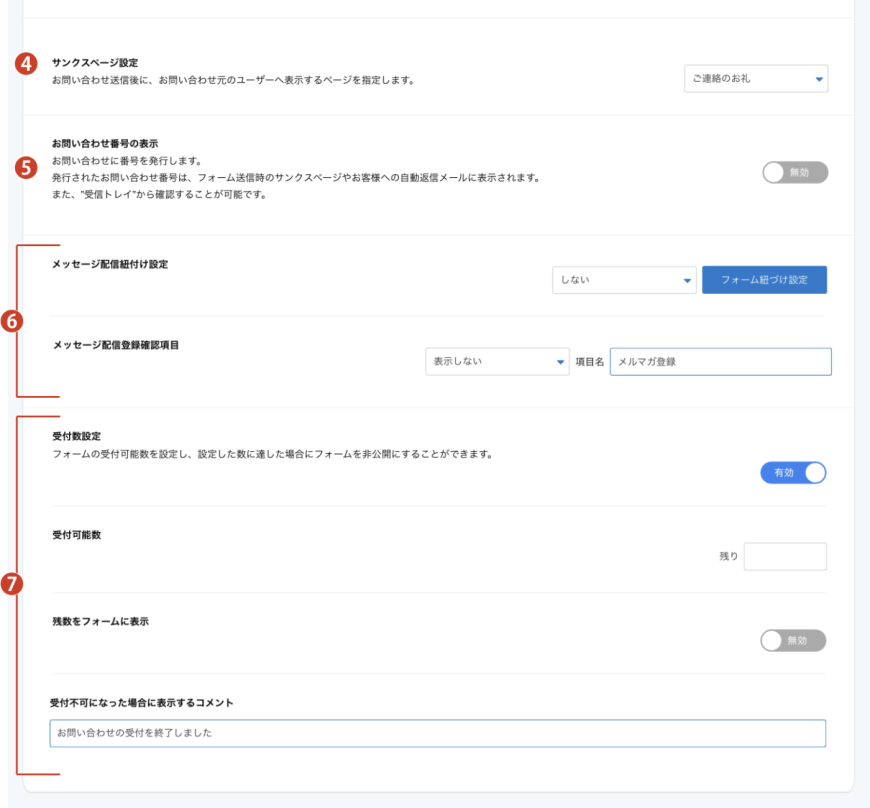
Task: Select the お問い合わせの受付を終了しました comment field
Action: [437, 734]
